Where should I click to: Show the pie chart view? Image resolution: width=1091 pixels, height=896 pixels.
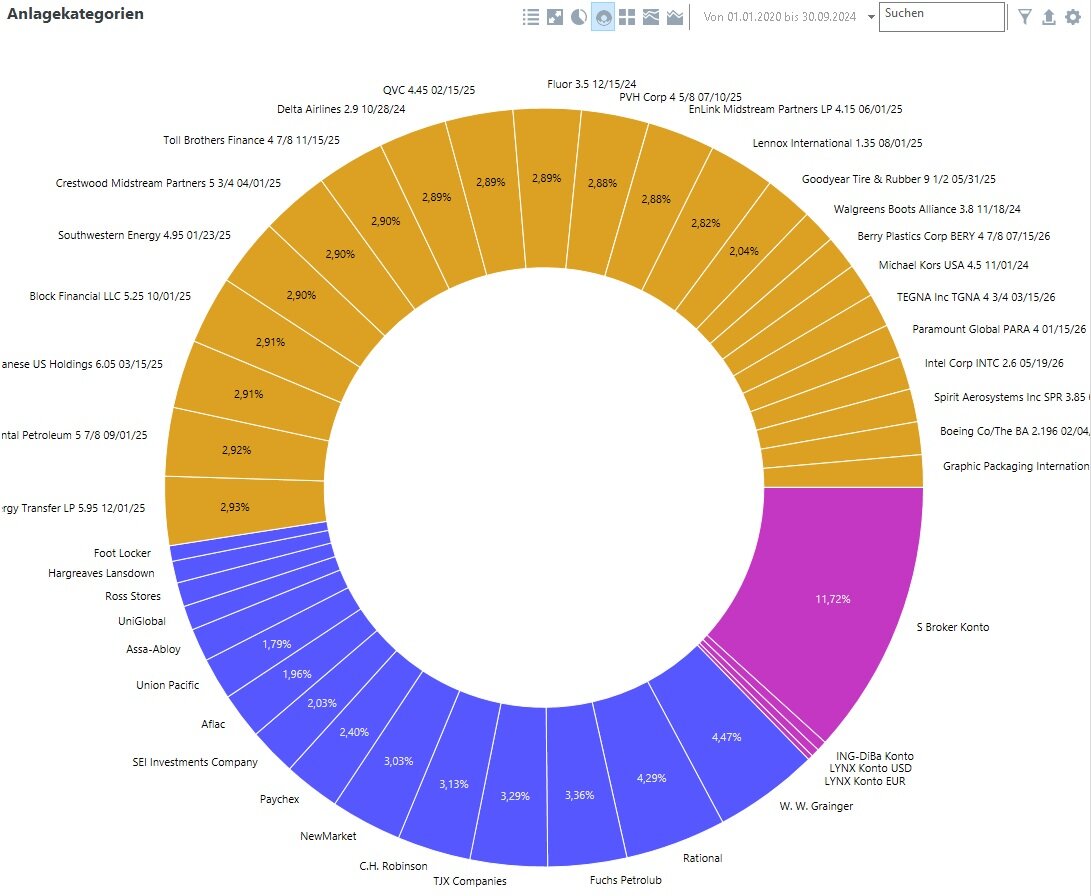pos(579,17)
